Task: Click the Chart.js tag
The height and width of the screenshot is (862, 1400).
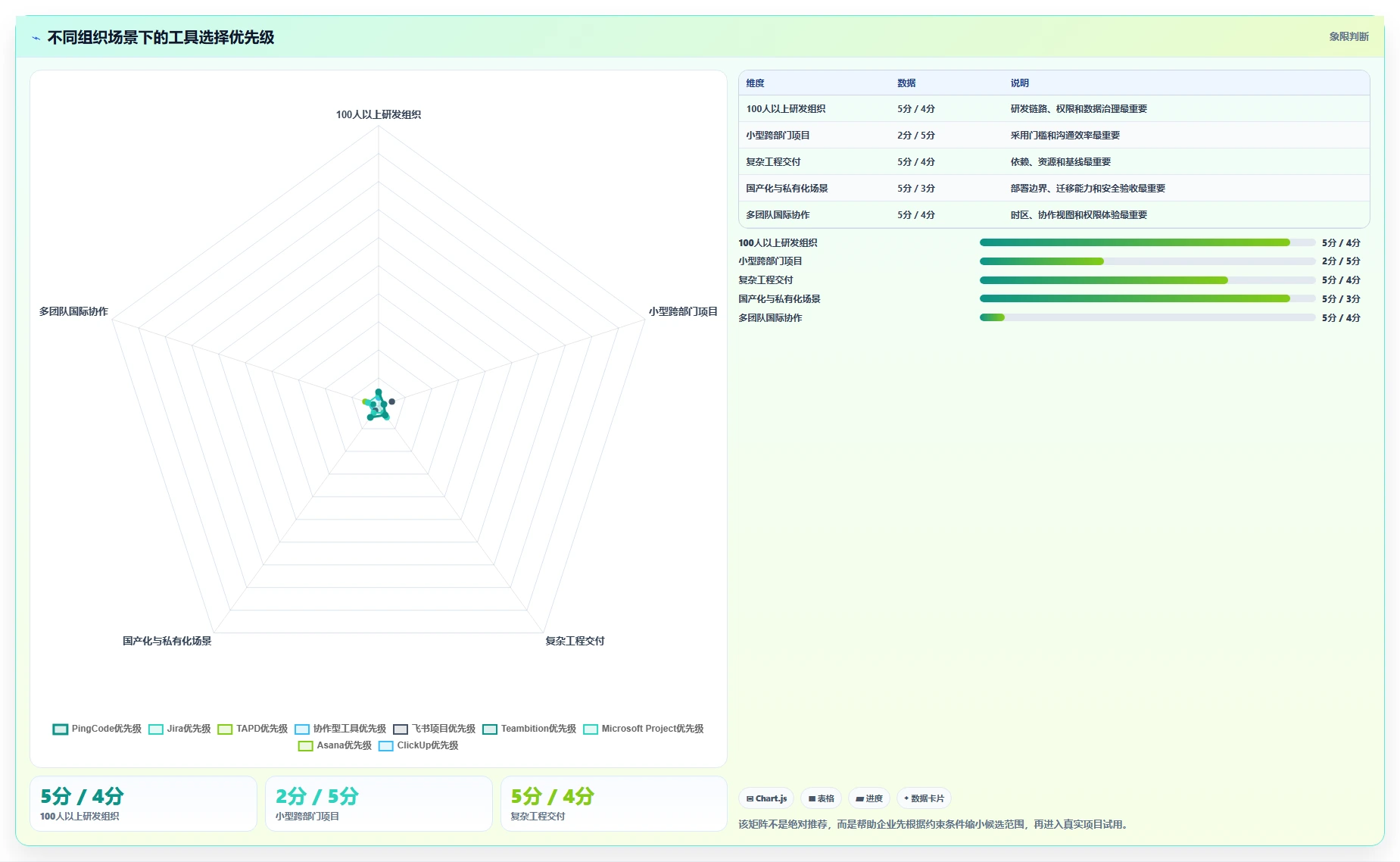Action: pyautogui.click(x=766, y=798)
